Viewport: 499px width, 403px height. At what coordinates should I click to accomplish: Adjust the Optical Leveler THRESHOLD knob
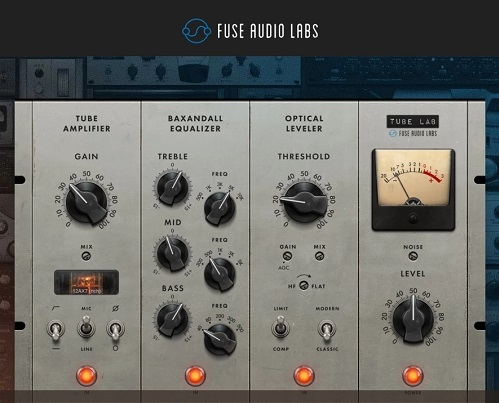(304, 202)
